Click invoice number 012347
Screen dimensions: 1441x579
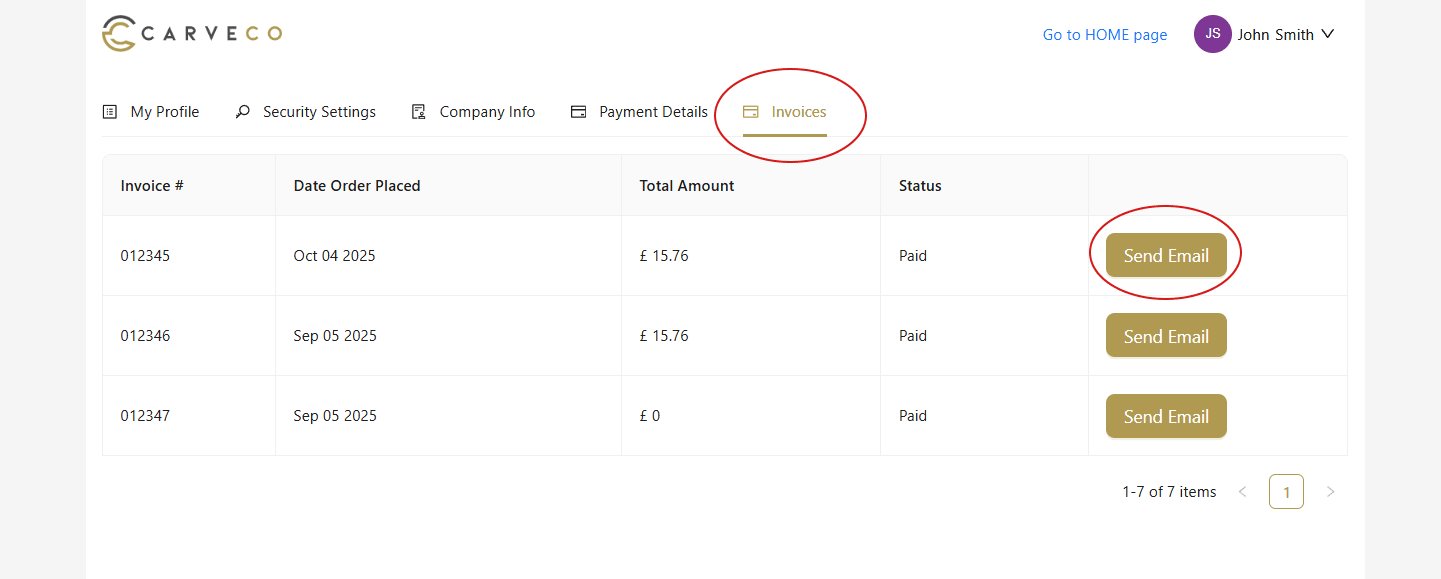pyautogui.click(x=146, y=416)
